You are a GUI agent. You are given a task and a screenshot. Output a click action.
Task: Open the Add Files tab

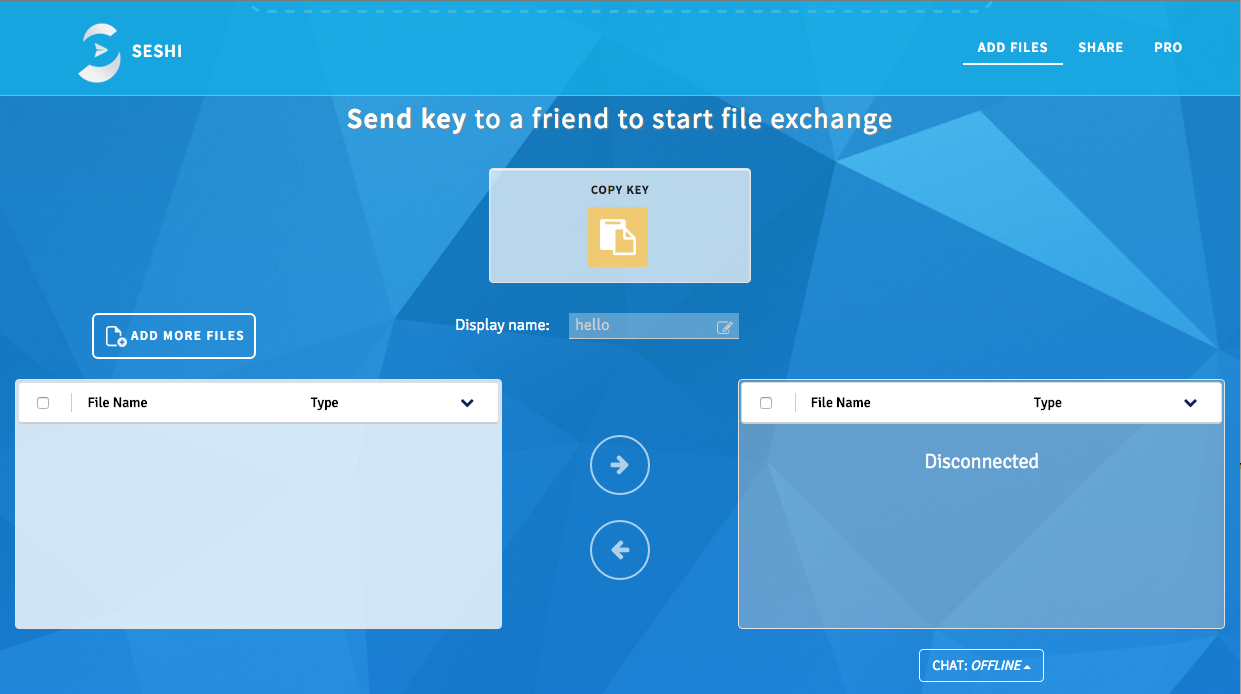coord(1012,47)
